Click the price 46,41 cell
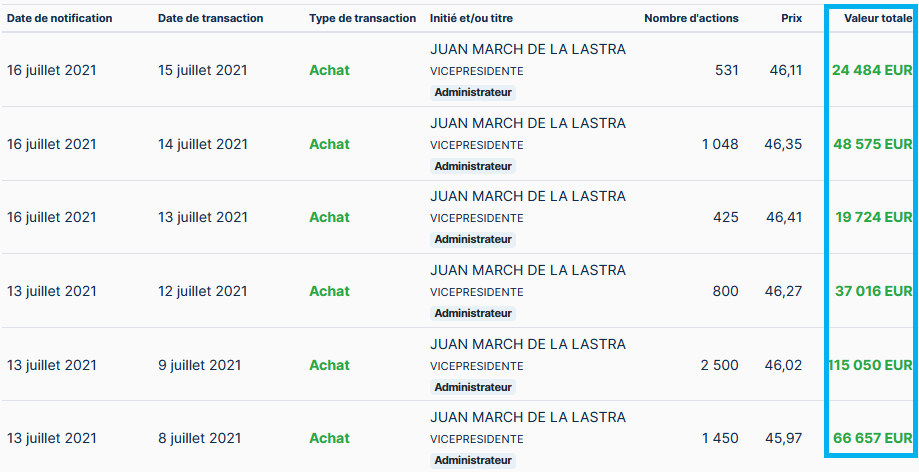 (784, 217)
